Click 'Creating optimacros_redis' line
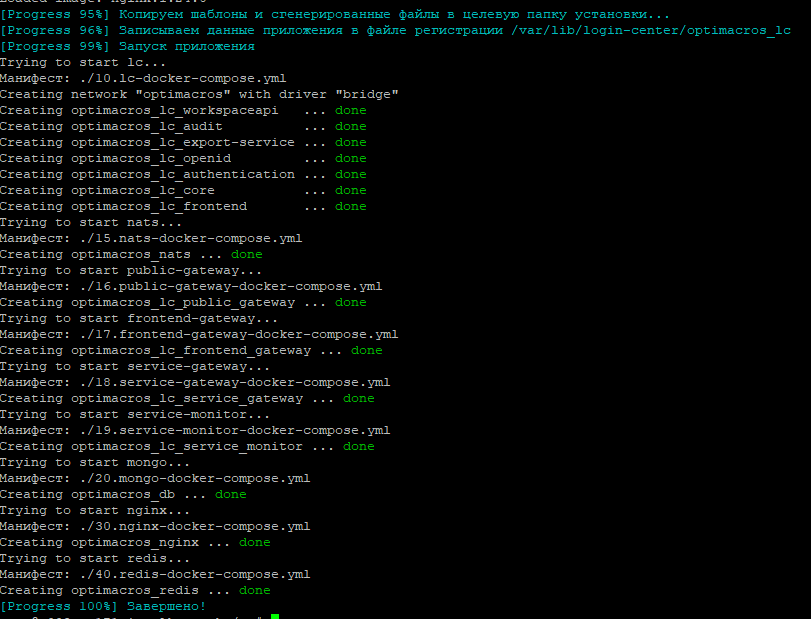 [135, 592]
